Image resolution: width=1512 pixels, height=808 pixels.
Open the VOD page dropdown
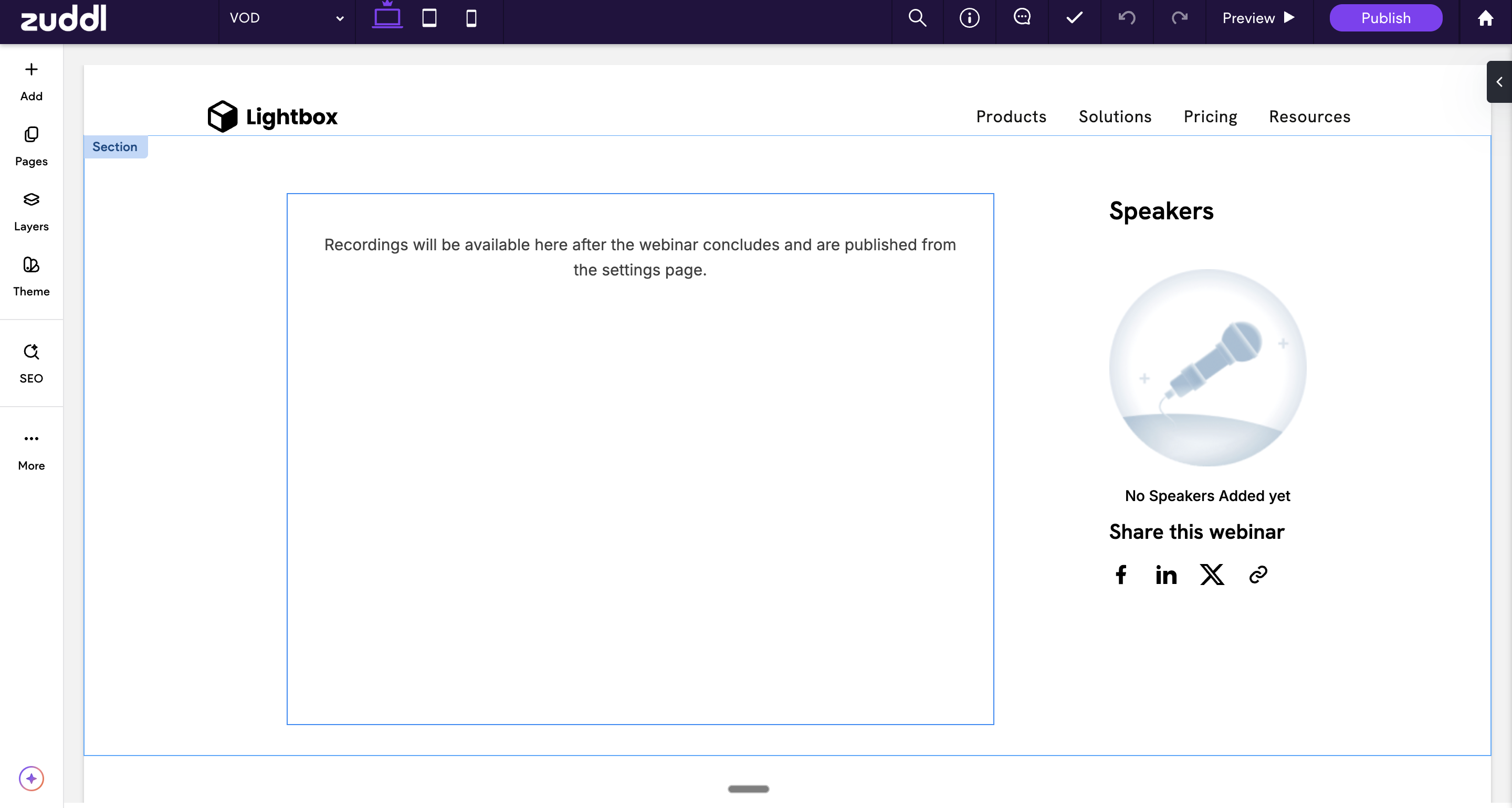[287, 18]
